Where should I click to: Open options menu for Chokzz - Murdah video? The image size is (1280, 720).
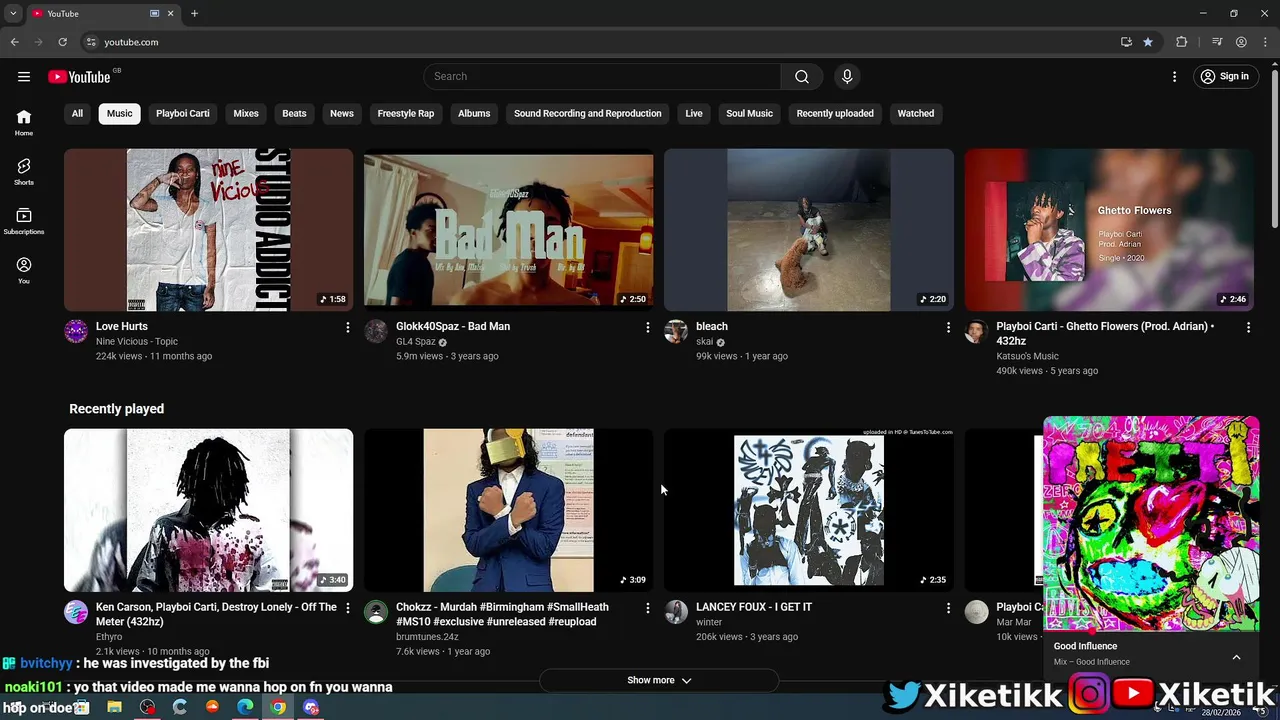[x=648, y=608]
